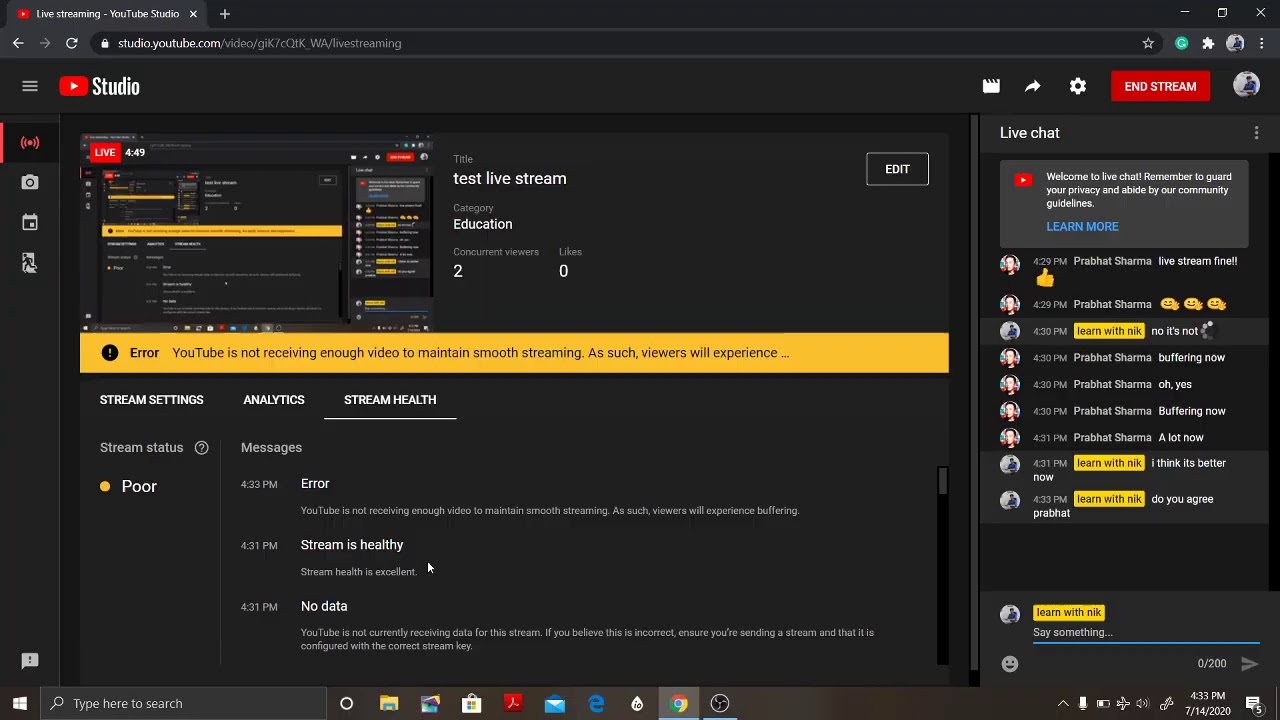
Task: Click the stream status help question icon
Action: 201,448
